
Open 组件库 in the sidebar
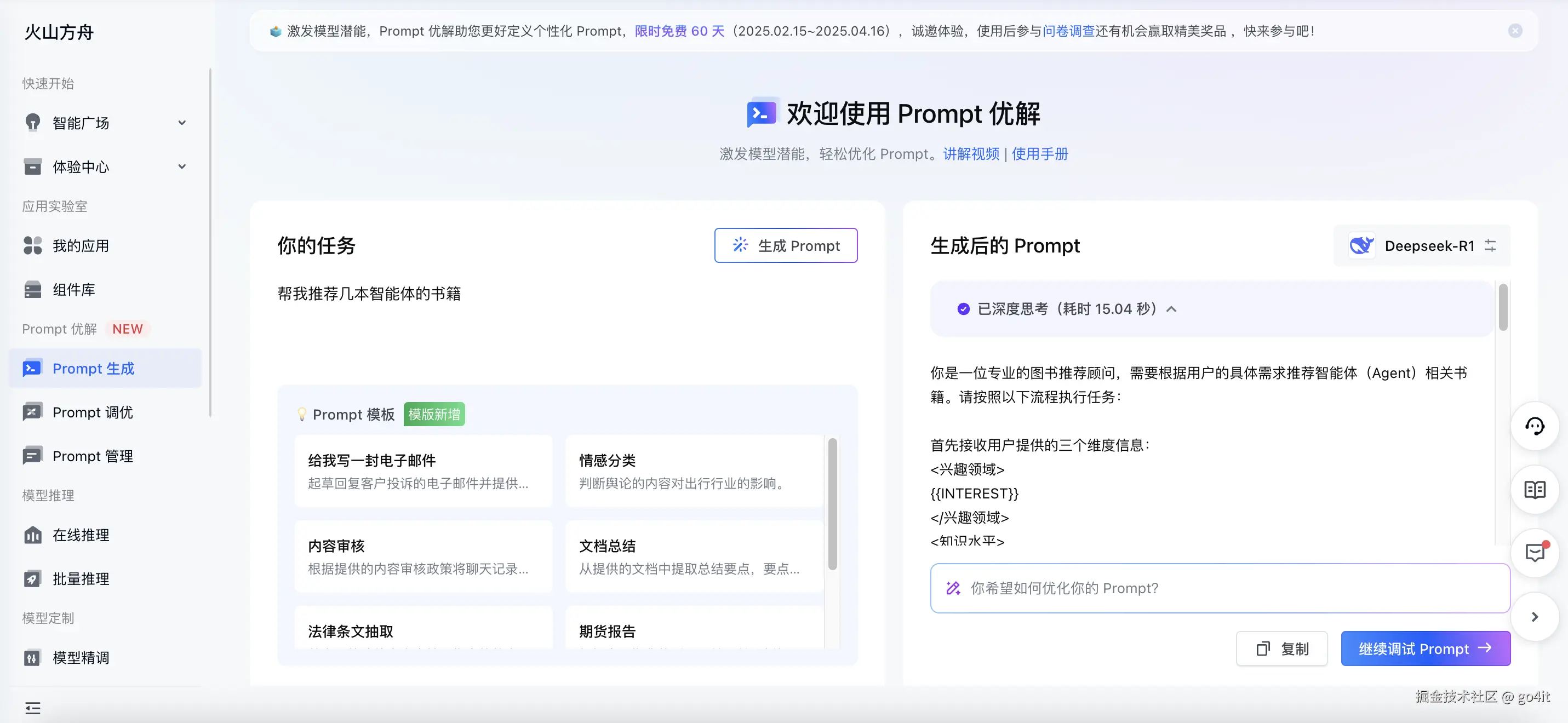pyautogui.click(x=73, y=290)
